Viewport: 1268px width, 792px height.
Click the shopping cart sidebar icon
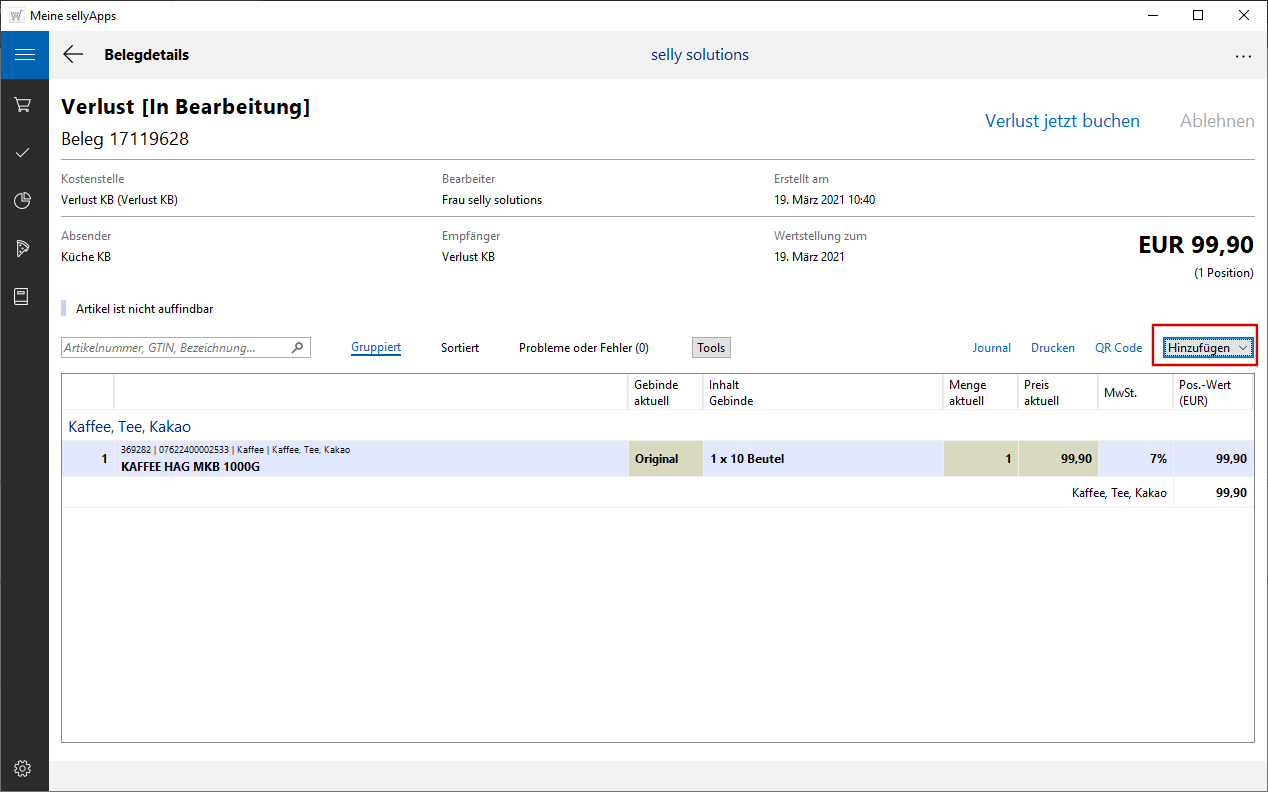[x=23, y=104]
